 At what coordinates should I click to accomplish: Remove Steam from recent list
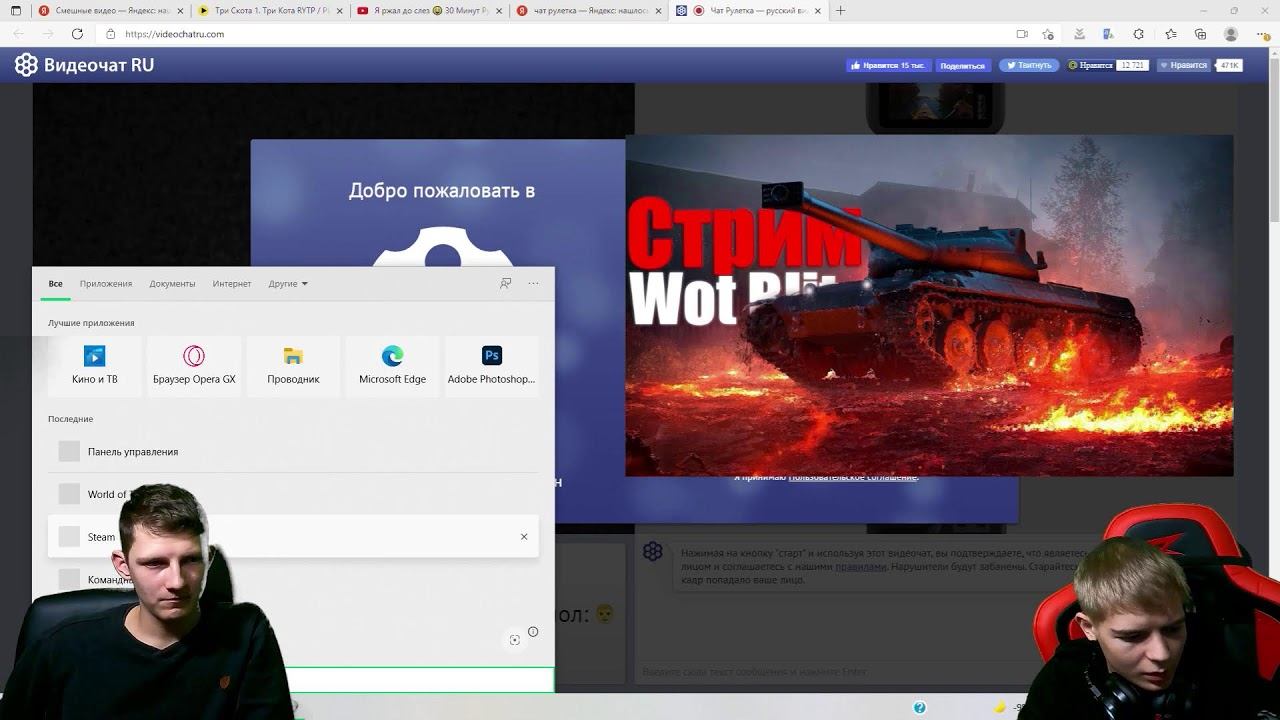524,537
